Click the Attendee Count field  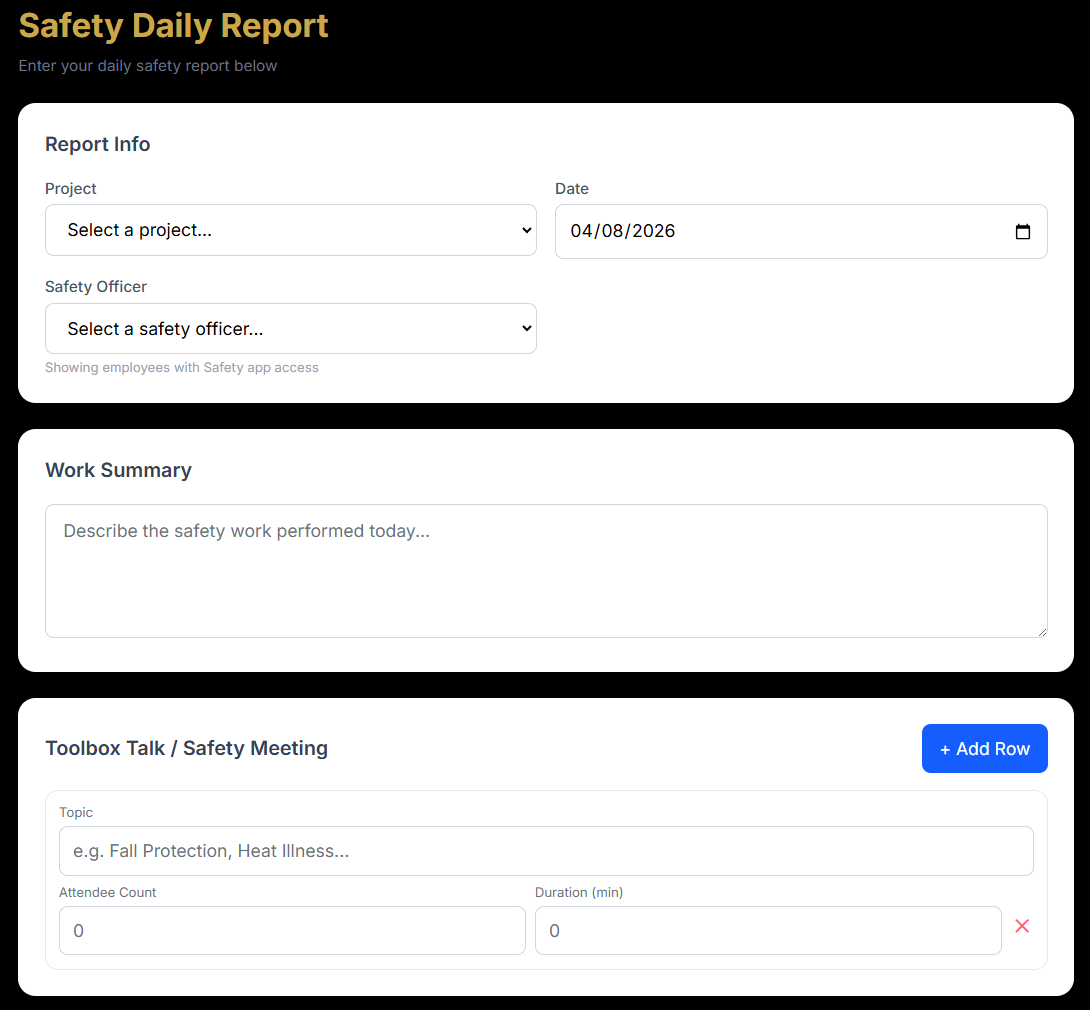(291, 930)
